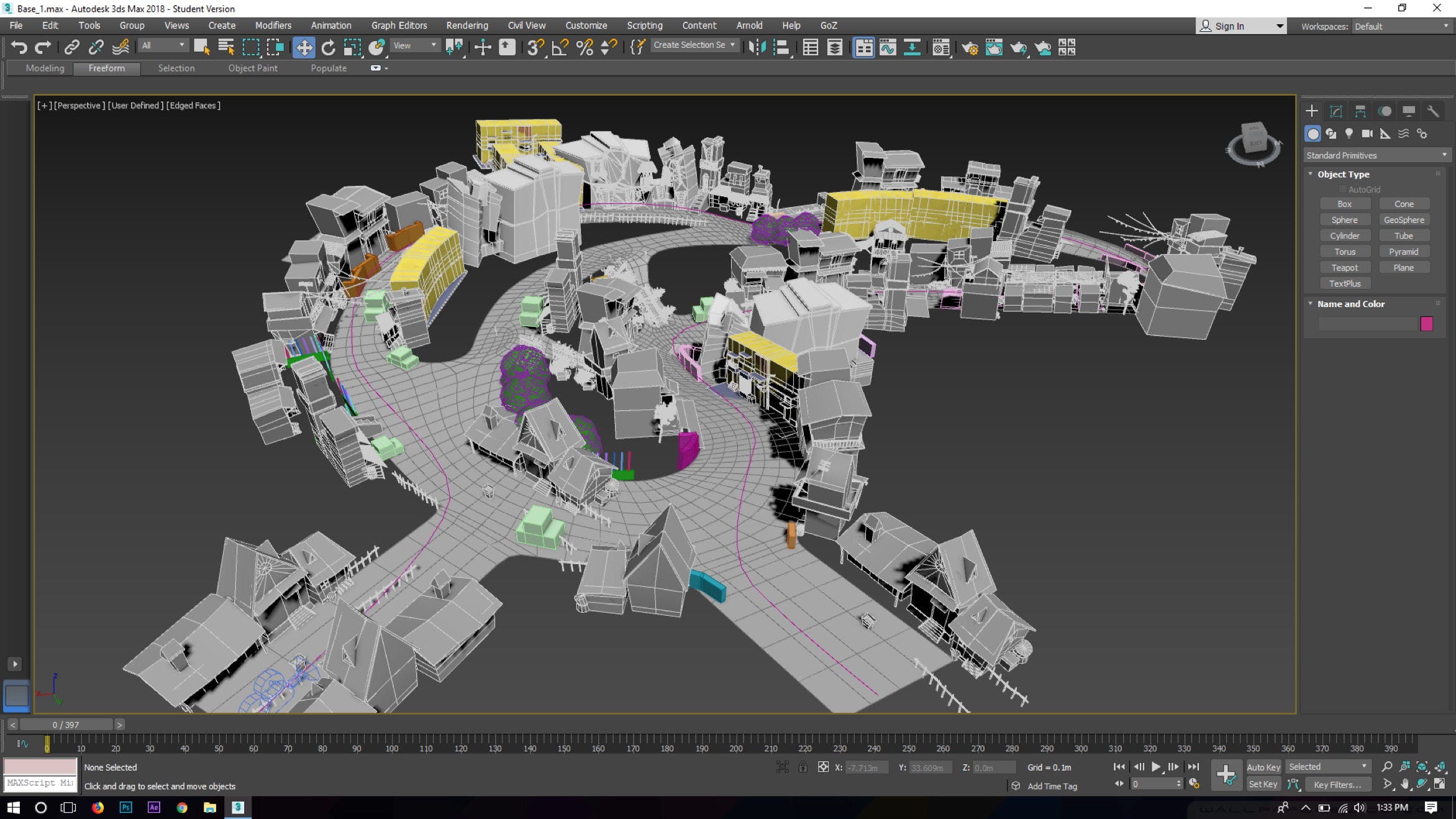
Task: Open the Modify panel tab icon
Action: point(1335,111)
